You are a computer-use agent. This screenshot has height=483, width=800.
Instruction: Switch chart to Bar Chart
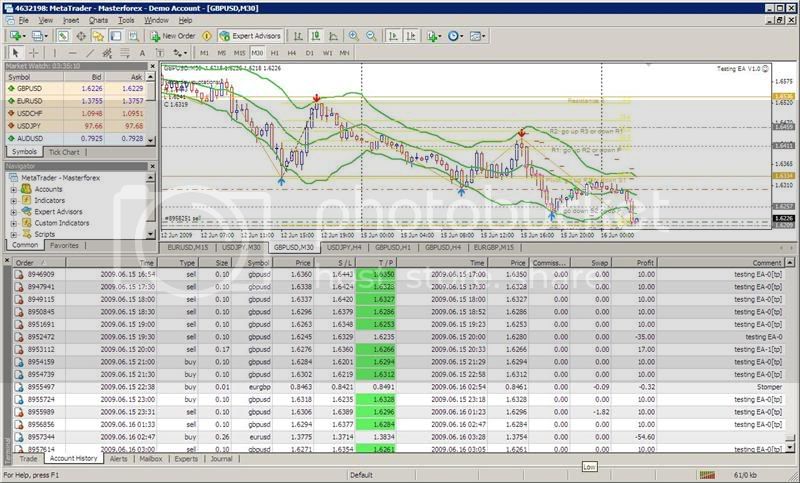click(298, 36)
